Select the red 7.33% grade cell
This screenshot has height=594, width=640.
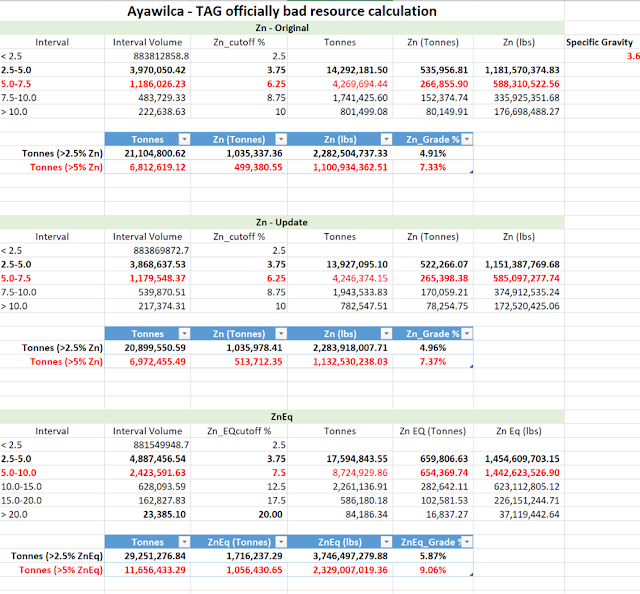pyautogui.click(x=433, y=167)
